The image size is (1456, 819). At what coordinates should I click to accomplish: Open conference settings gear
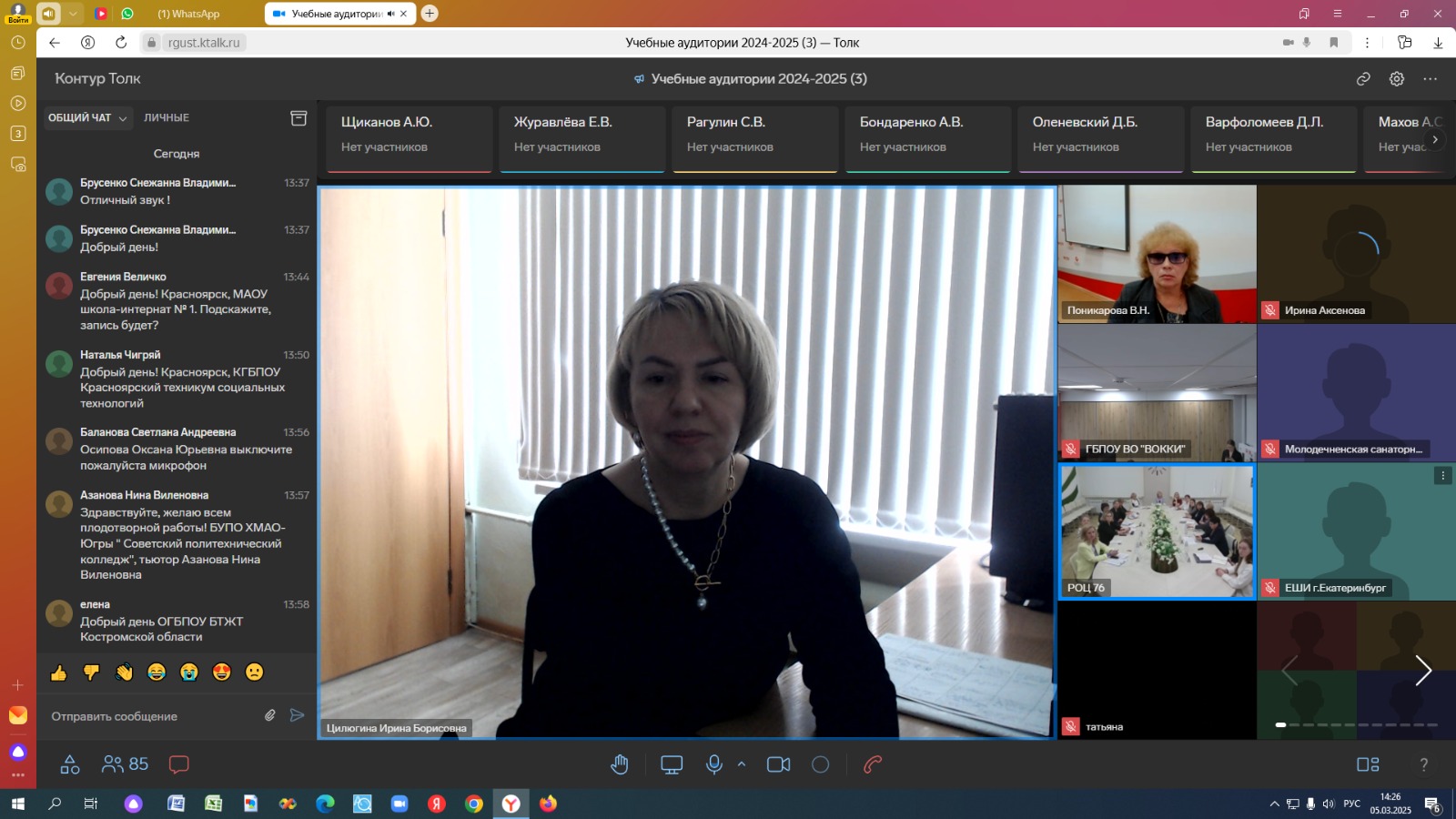coord(1397,79)
